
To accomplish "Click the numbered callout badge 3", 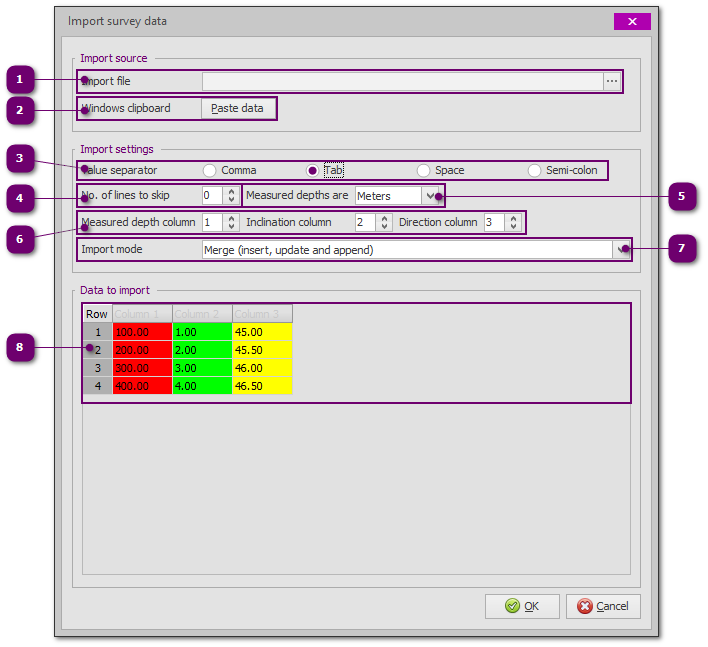I will pyautogui.click(x=20, y=158).
